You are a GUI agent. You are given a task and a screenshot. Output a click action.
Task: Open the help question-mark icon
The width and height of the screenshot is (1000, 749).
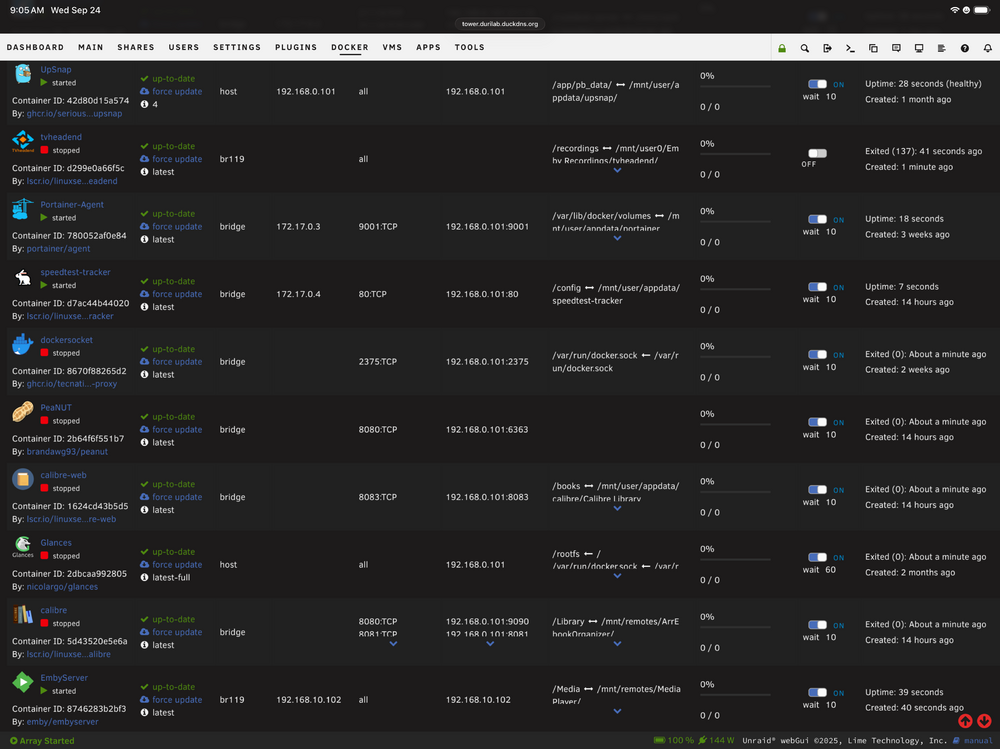click(x=965, y=48)
